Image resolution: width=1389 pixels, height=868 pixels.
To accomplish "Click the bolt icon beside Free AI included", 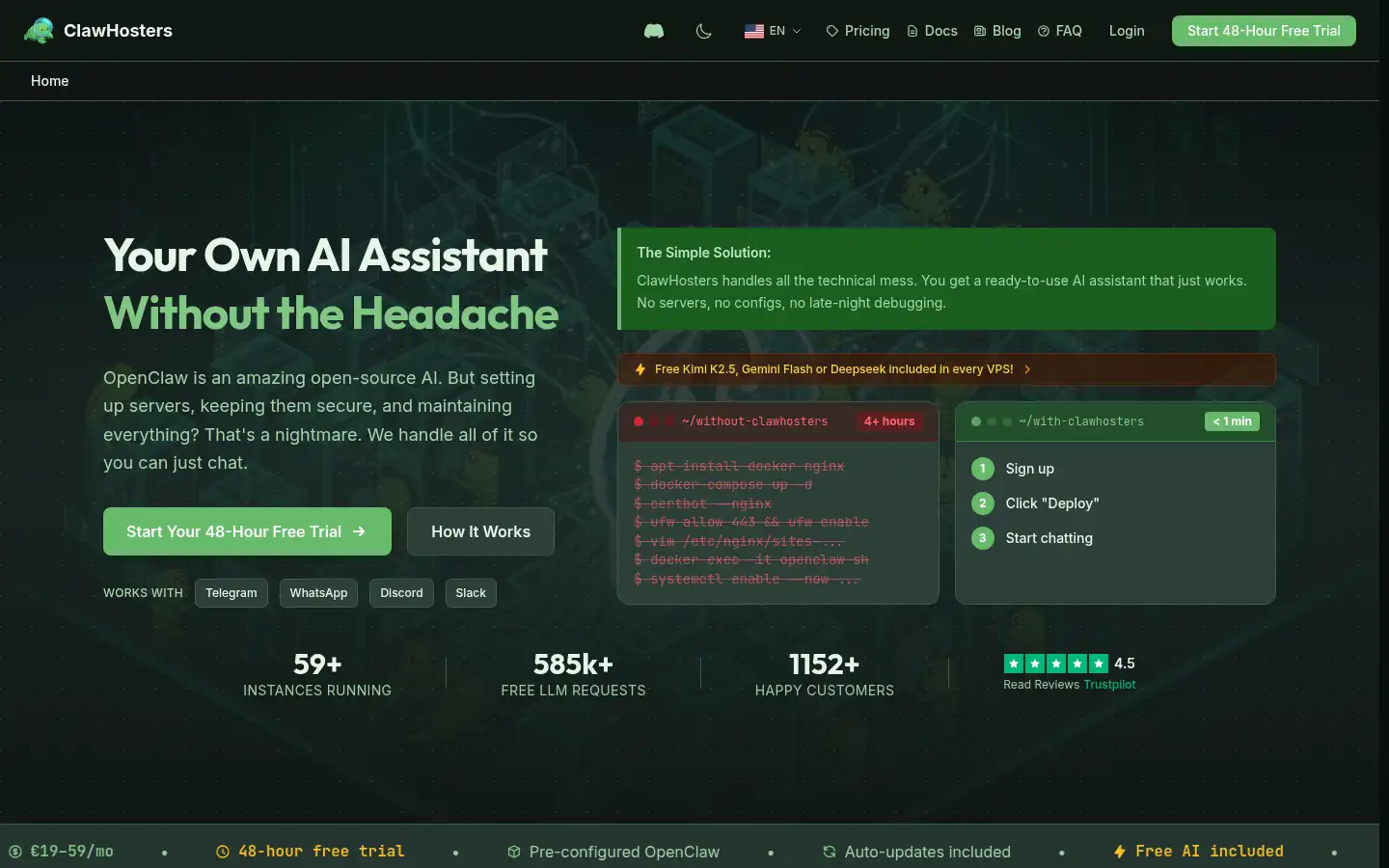I will (x=1120, y=852).
